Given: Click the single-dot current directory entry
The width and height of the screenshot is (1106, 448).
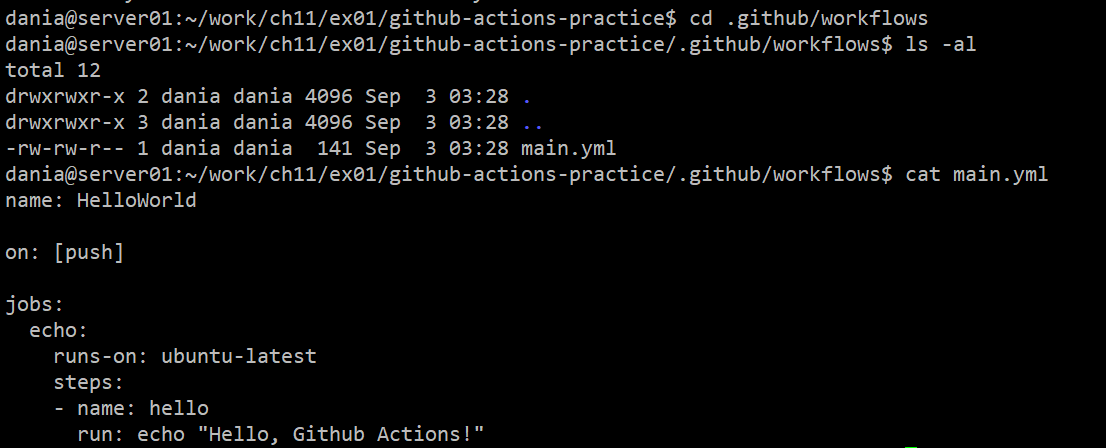Looking at the screenshot, I should 527,97.
